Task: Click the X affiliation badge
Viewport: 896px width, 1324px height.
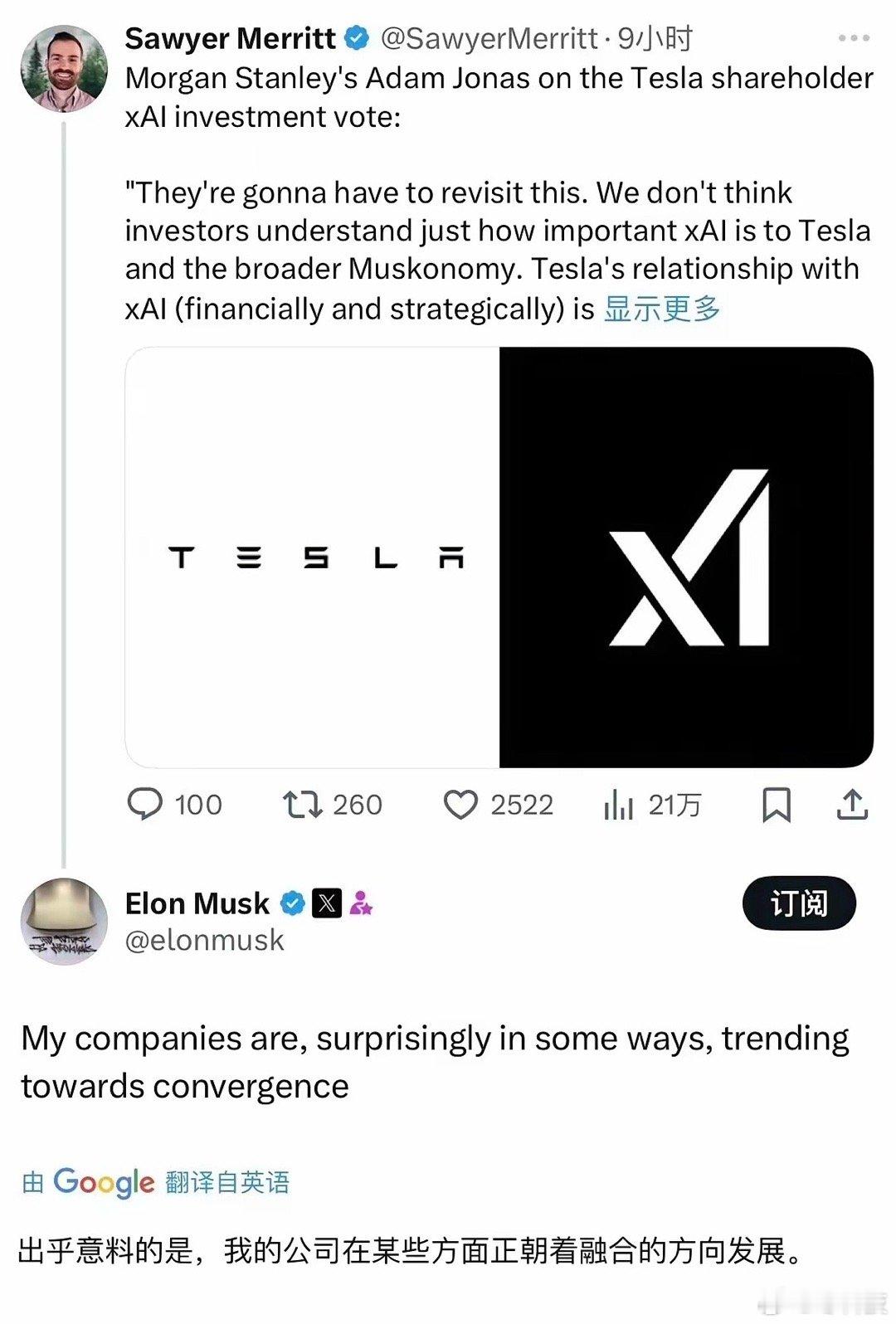Action: (327, 903)
